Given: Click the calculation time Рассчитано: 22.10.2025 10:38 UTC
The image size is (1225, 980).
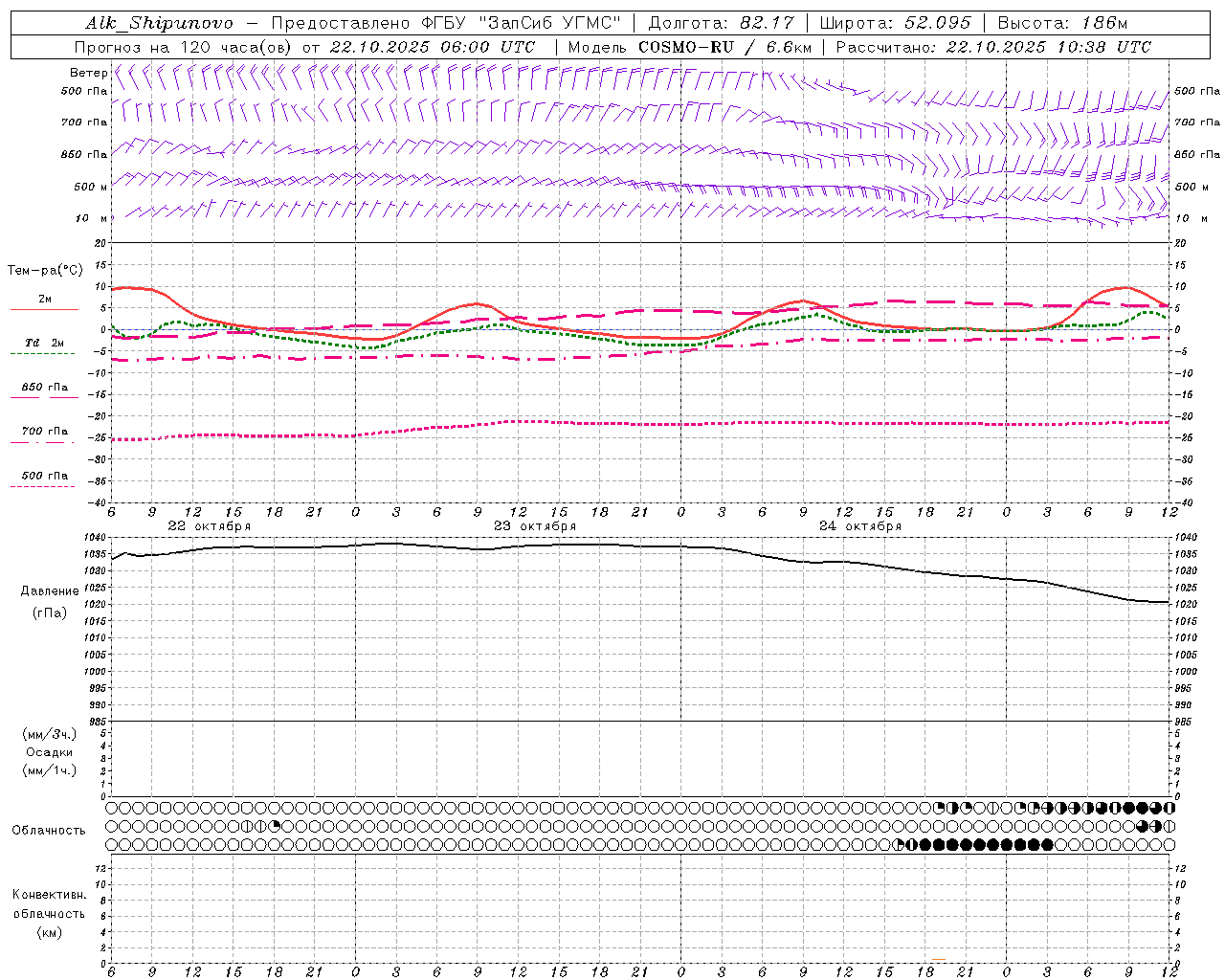Looking at the screenshot, I should [993, 47].
